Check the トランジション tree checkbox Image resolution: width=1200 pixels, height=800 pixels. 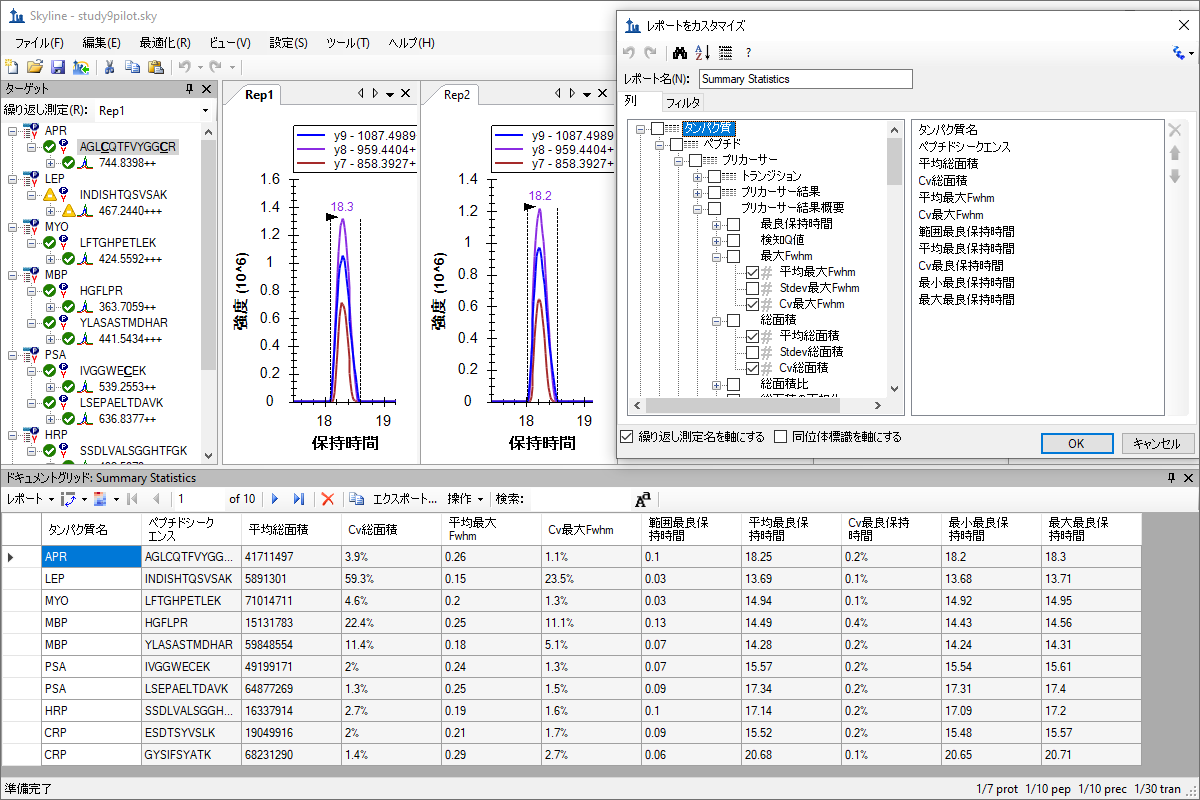(x=714, y=176)
